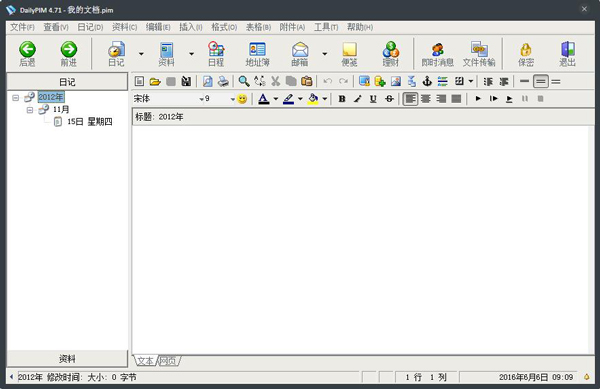Open 即时消息 instant messaging

click(437, 54)
